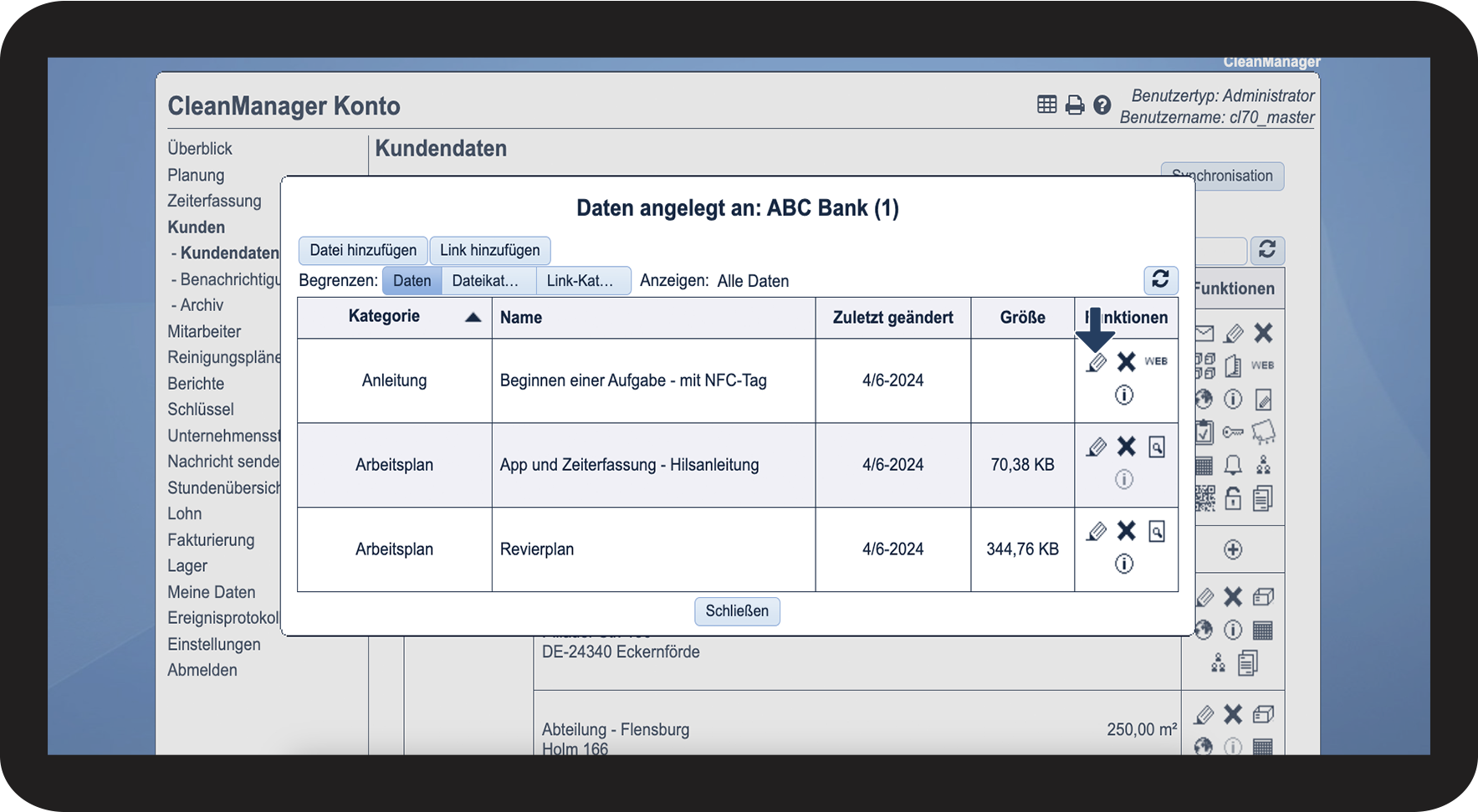Sort by Kategorie column arrow
The width and height of the screenshot is (1478, 812).
point(473,317)
